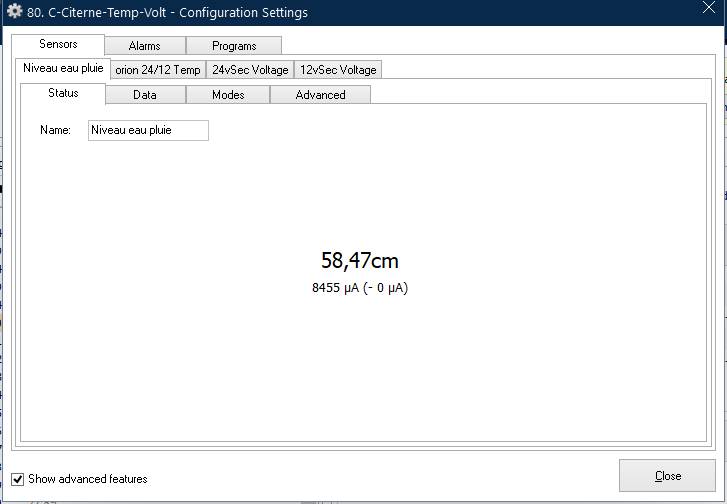727x504 pixels.
Task: Click the Name: label
Action: pyautogui.click(x=55, y=130)
